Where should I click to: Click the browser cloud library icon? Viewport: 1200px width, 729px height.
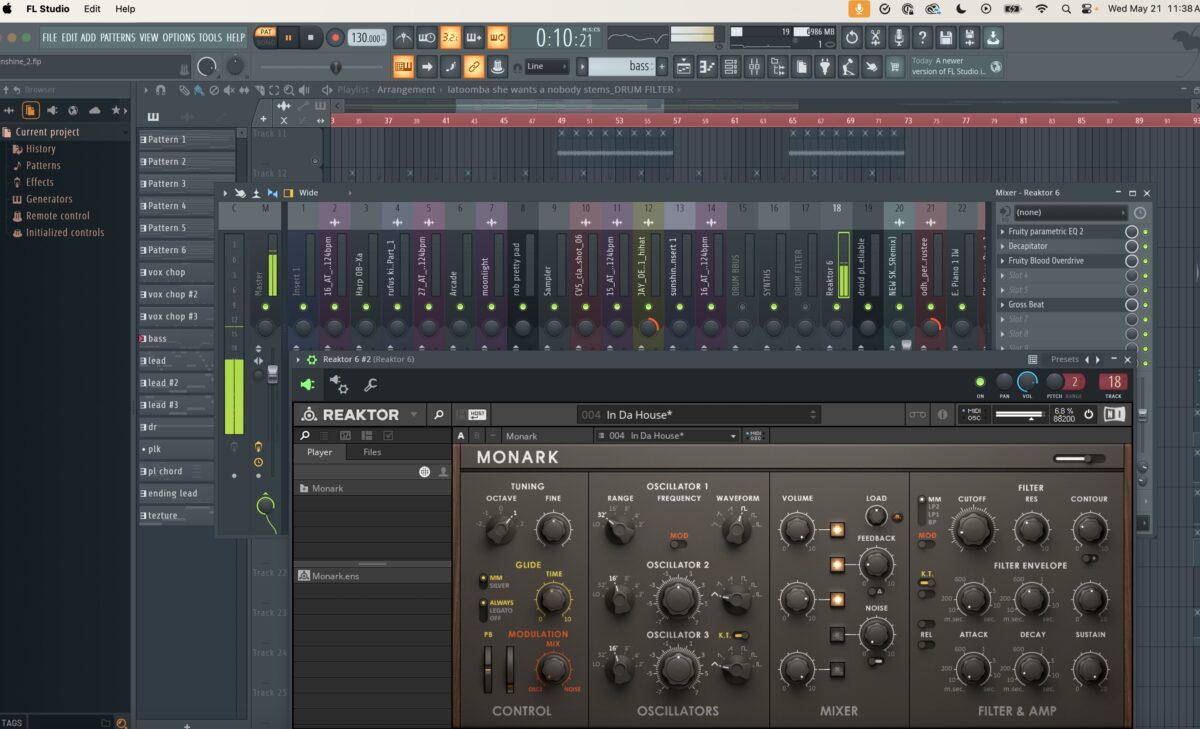tap(95, 110)
